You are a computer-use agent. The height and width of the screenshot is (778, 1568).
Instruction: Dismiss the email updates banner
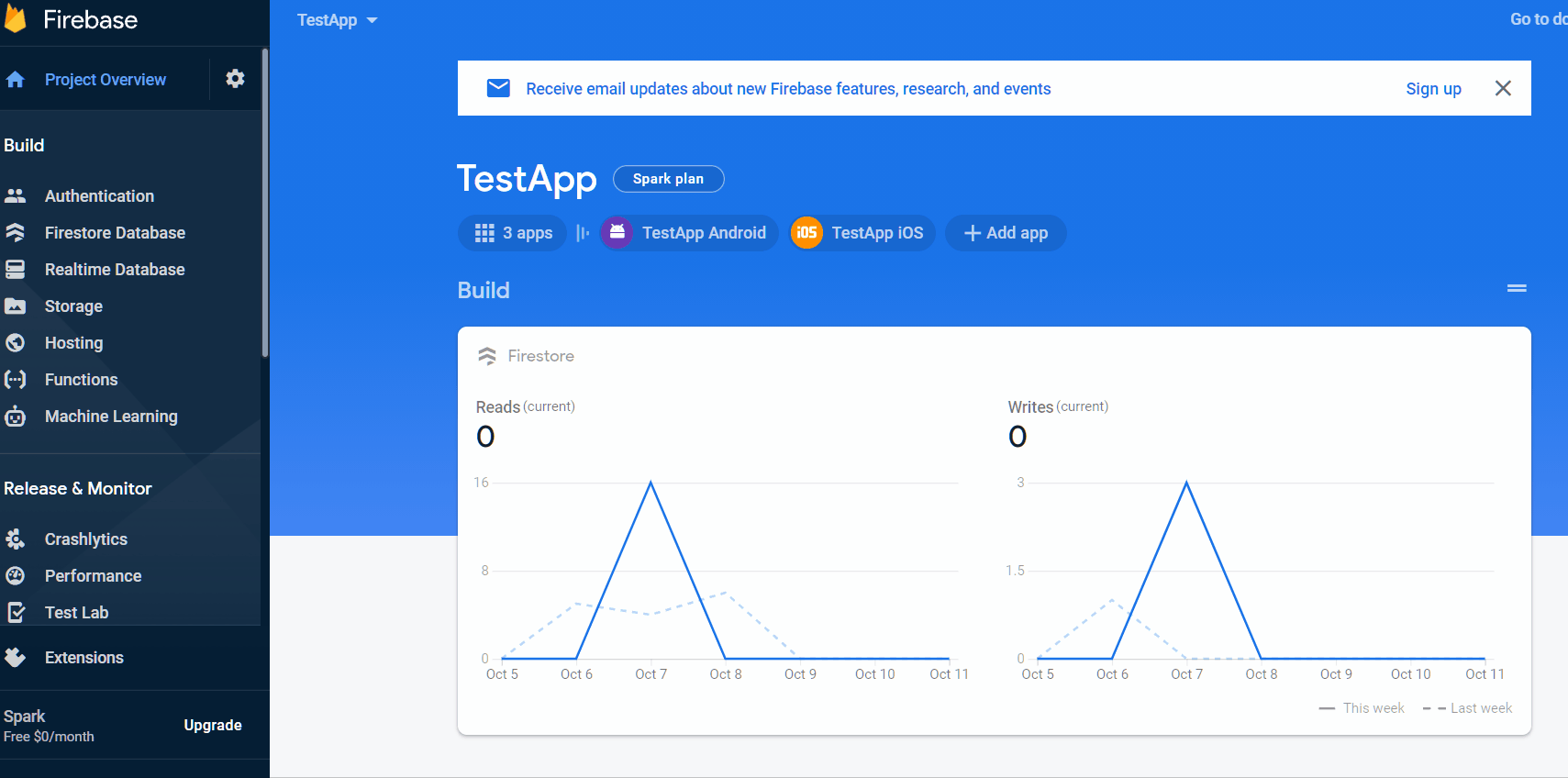[x=1503, y=88]
